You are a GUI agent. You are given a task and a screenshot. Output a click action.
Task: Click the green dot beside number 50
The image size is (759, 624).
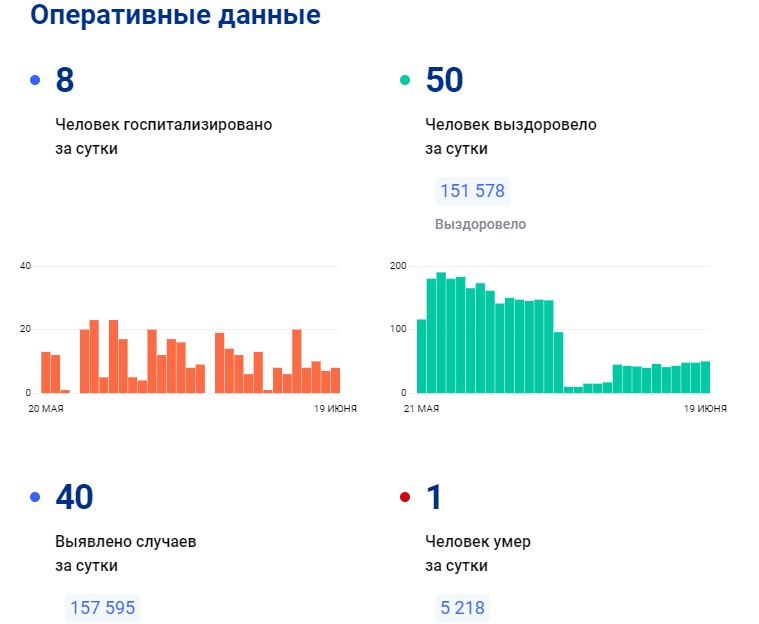point(405,80)
